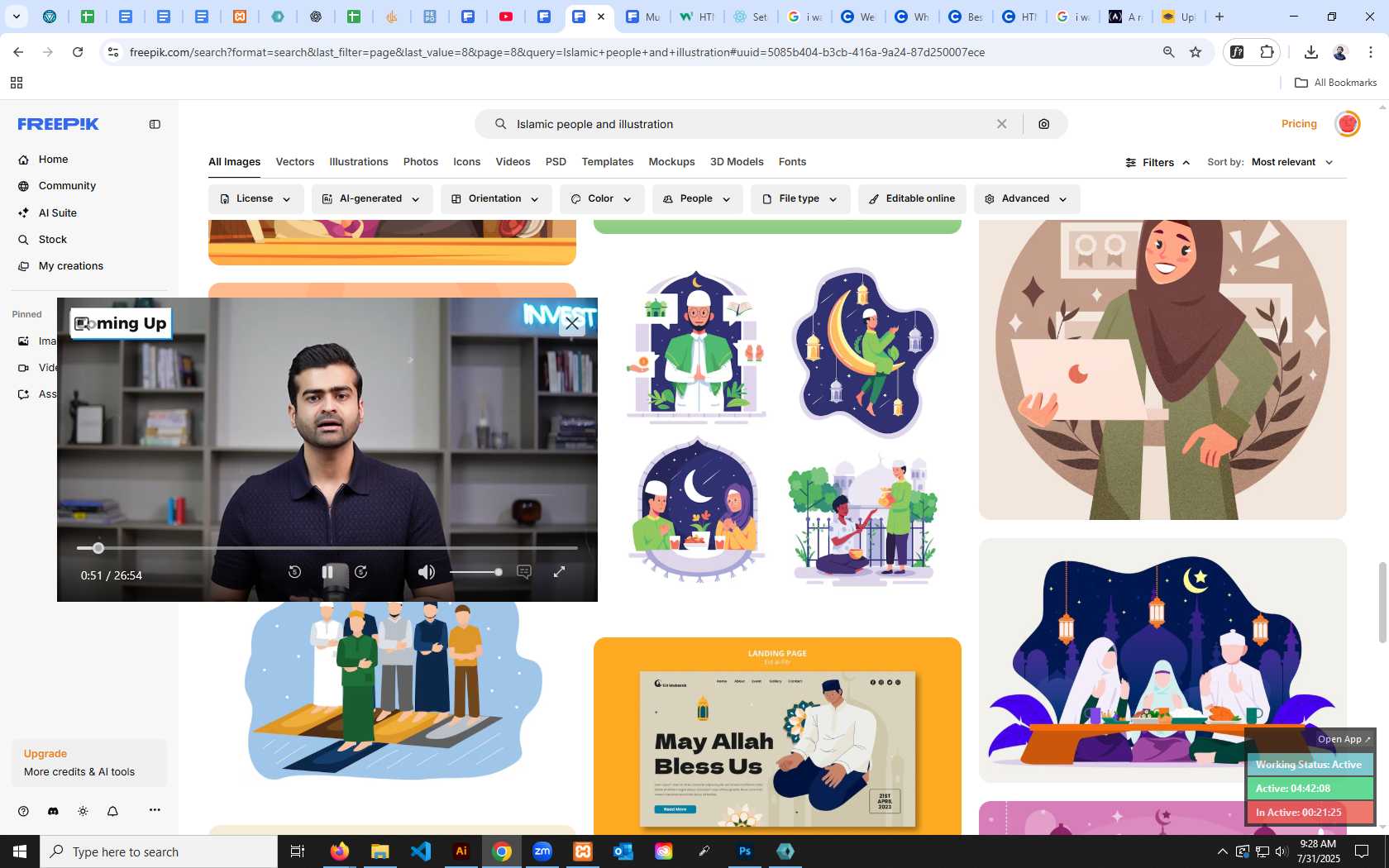Bookmark this page with star icon

click(x=1196, y=52)
